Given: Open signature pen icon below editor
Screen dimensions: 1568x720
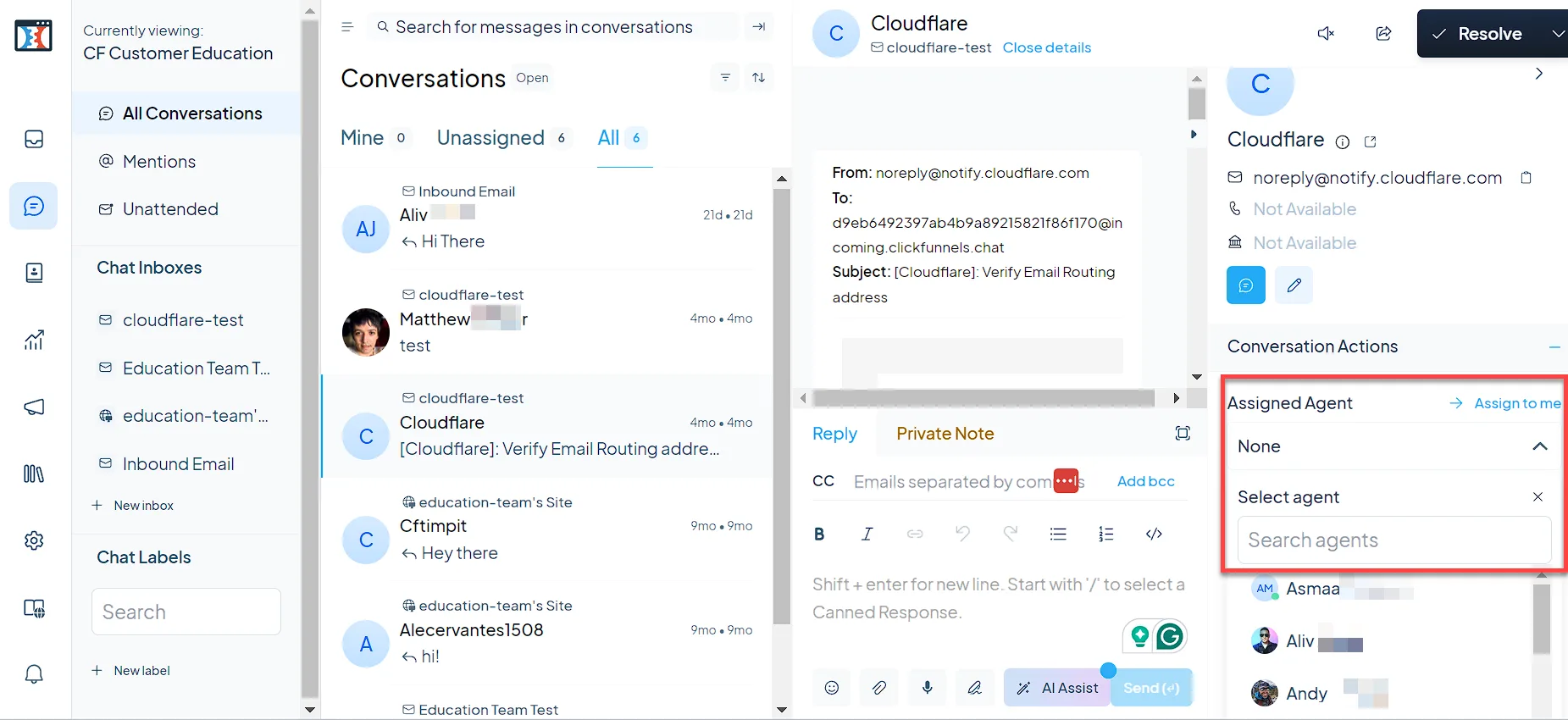Looking at the screenshot, I should (975, 688).
